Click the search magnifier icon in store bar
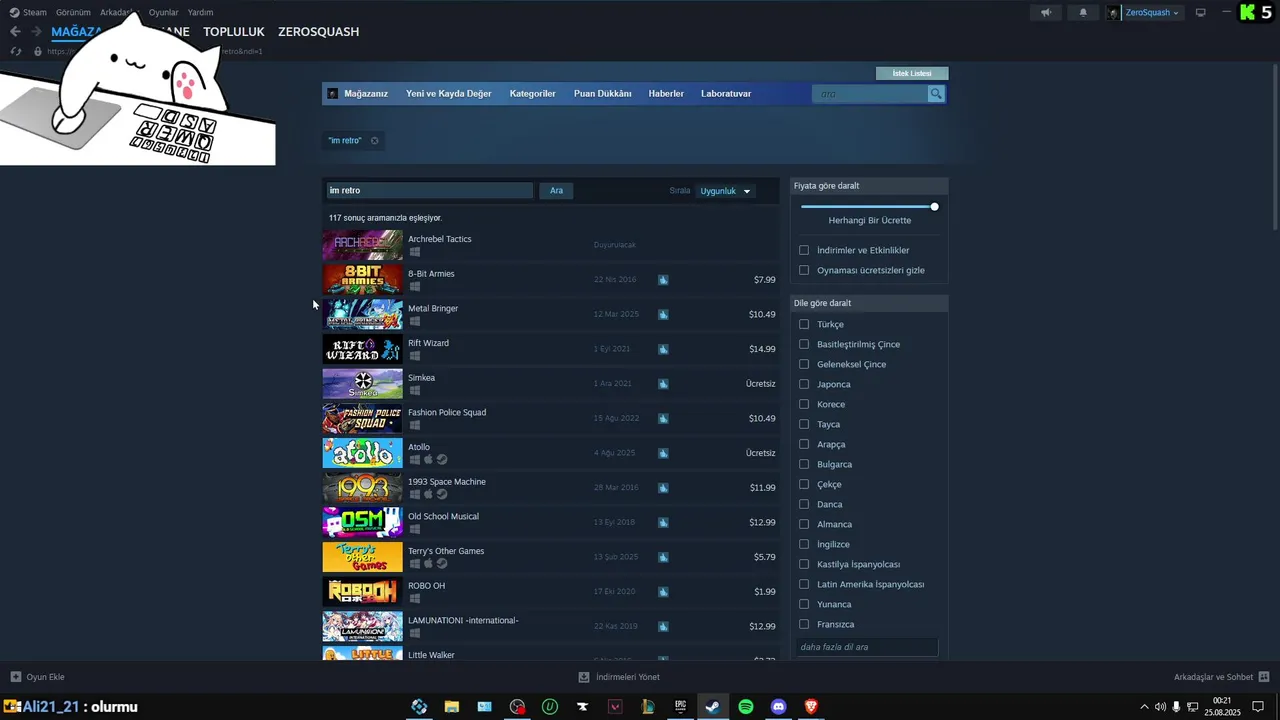 coord(936,94)
